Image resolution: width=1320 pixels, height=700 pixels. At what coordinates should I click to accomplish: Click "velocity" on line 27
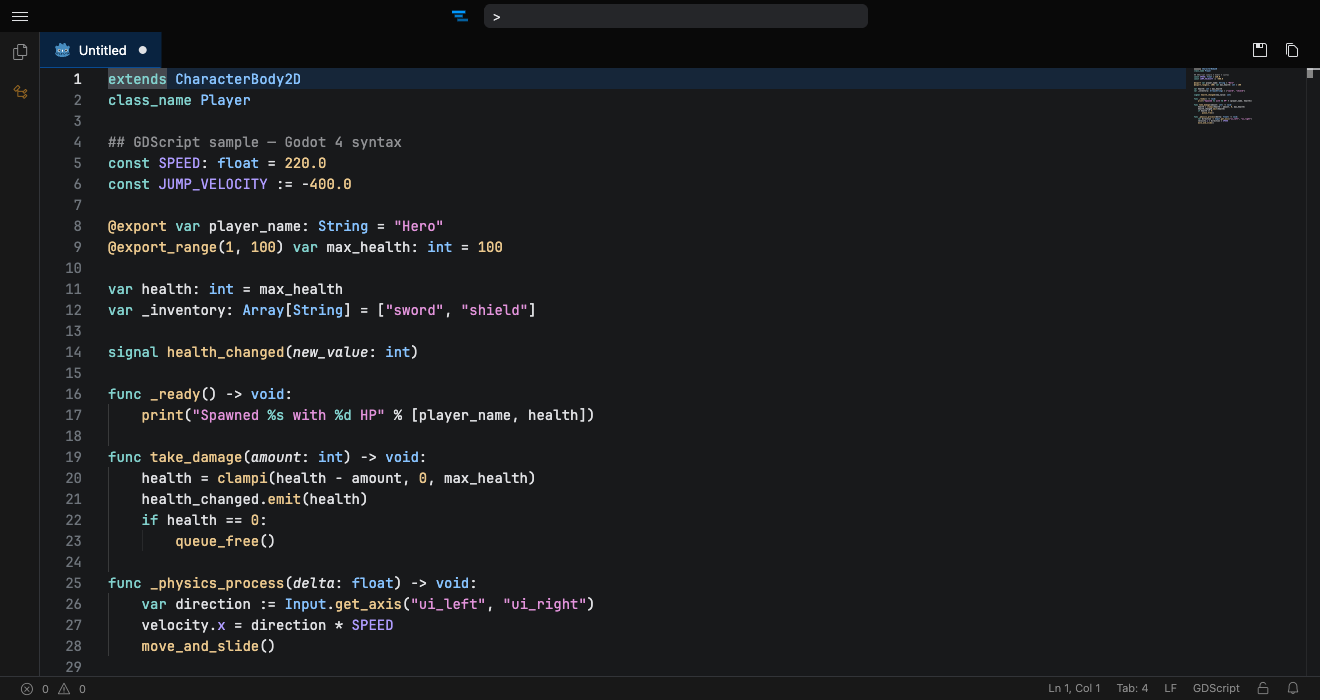click(175, 625)
